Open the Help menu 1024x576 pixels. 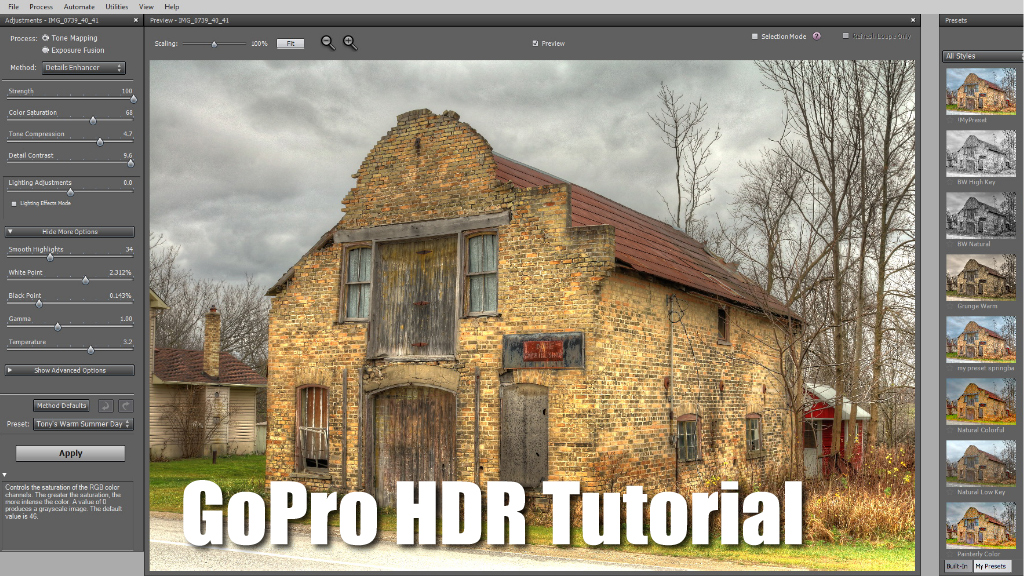tap(172, 7)
